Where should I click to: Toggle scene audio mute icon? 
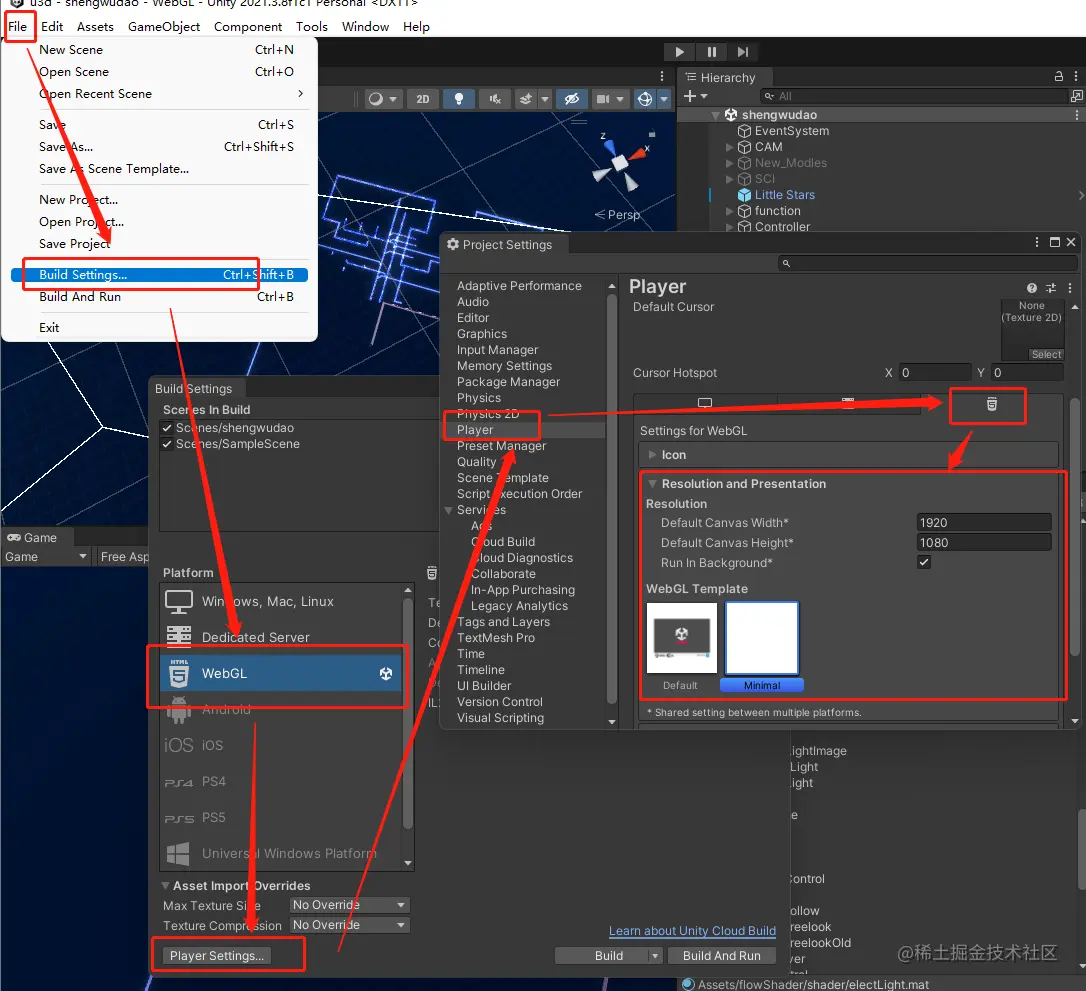(x=495, y=99)
